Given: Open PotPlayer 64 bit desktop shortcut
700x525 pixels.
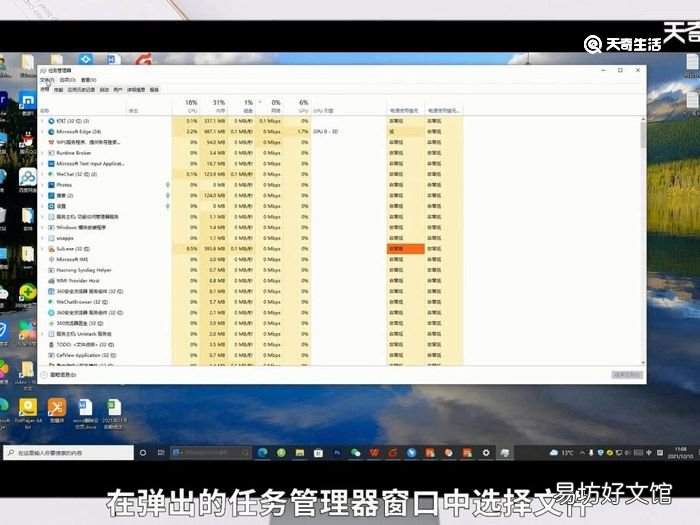Looking at the screenshot, I should (x=28, y=413).
